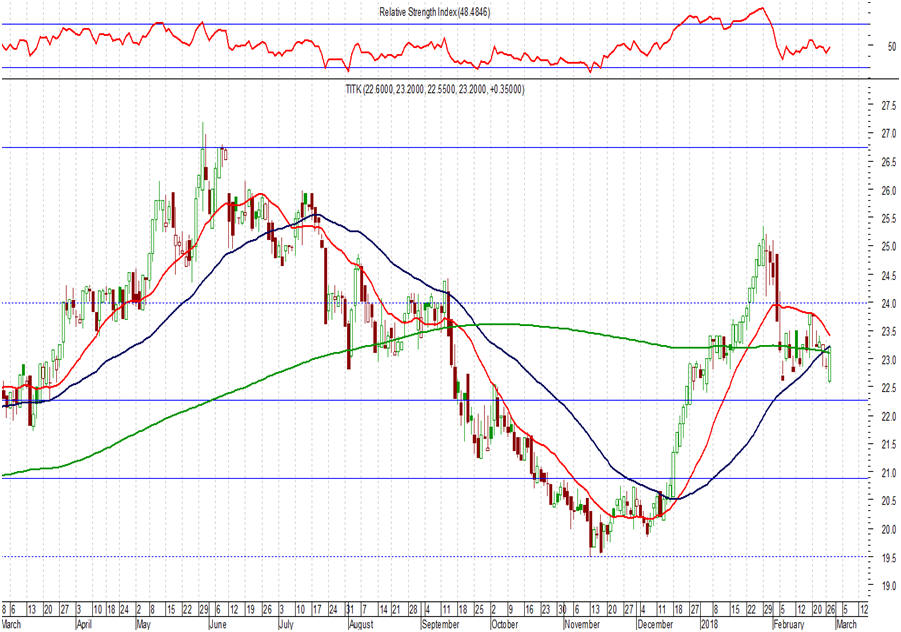The width and height of the screenshot is (901, 632).
Task: Click the 24.0 price axis label
Action: [888, 303]
